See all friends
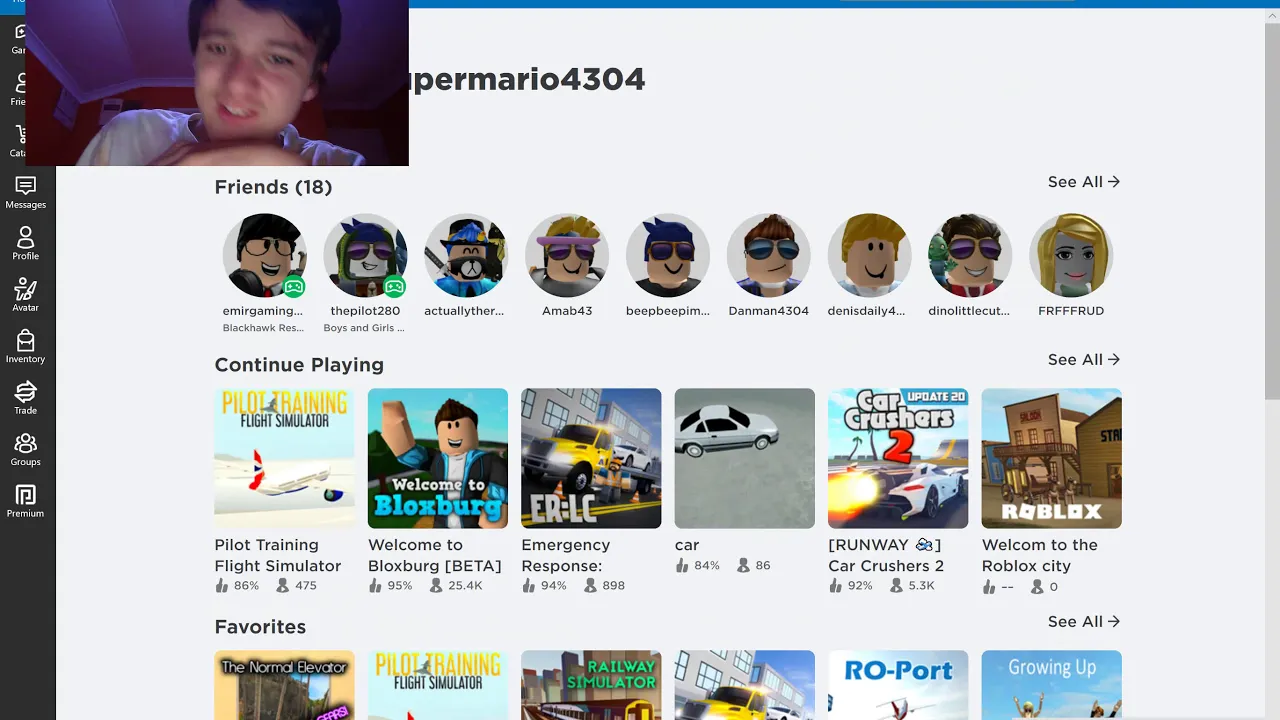The width and height of the screenshot is (1280, 720). [1084, 182]
